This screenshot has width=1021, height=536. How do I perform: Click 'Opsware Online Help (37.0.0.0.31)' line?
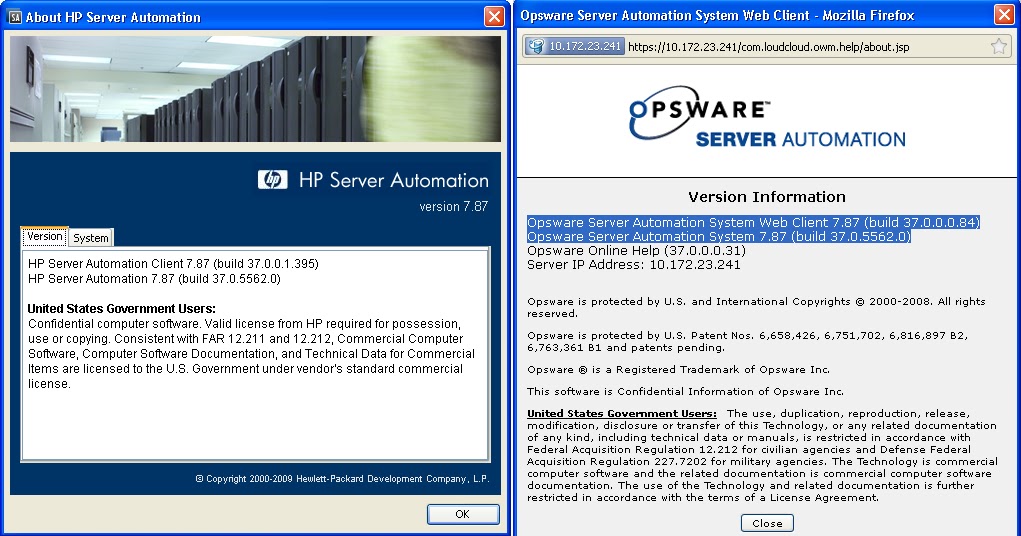[x=636, y=251]
